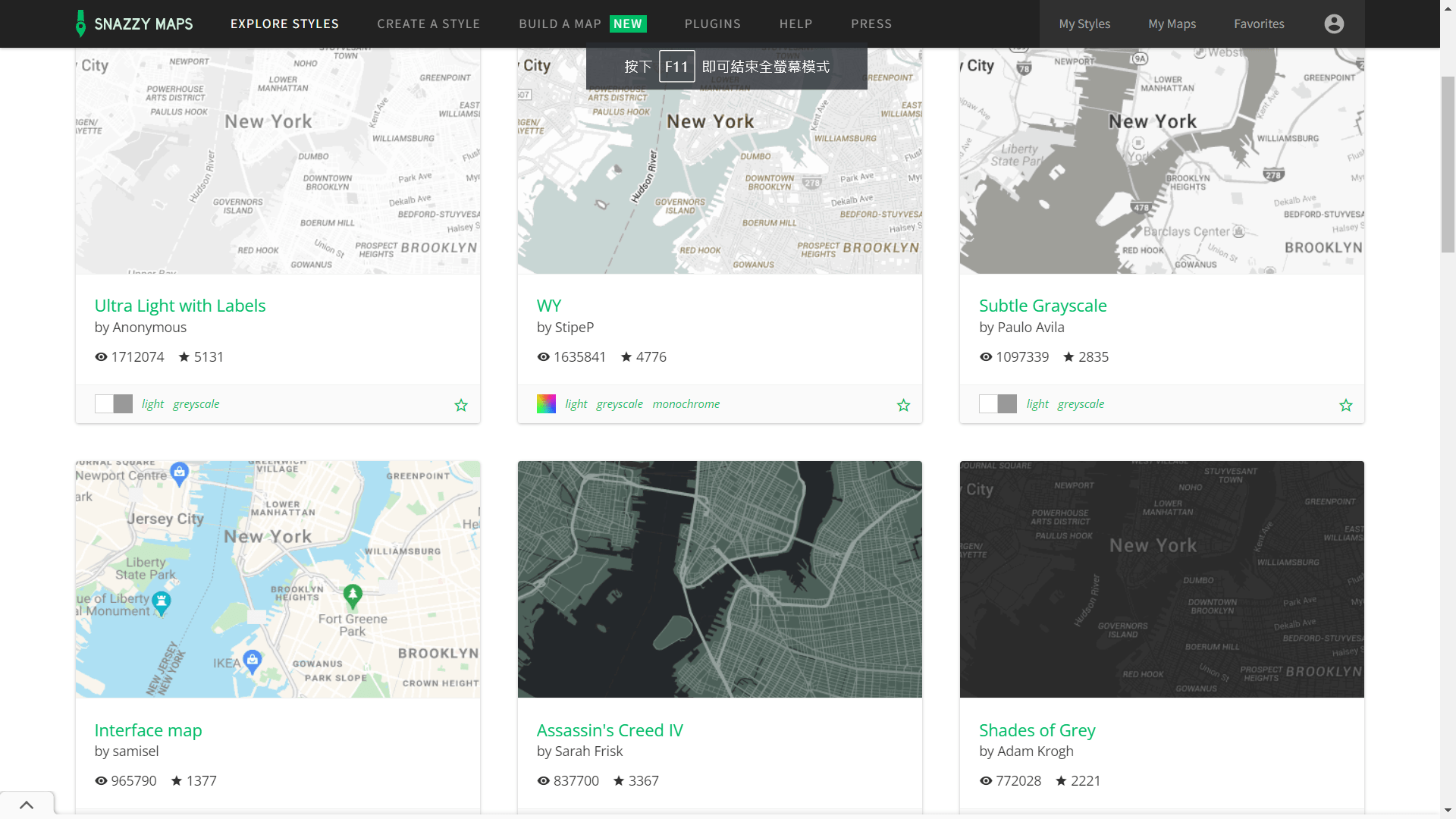Open the Help page
Image resolution: width=1456 pixels, height=819 pixels.
795,24
